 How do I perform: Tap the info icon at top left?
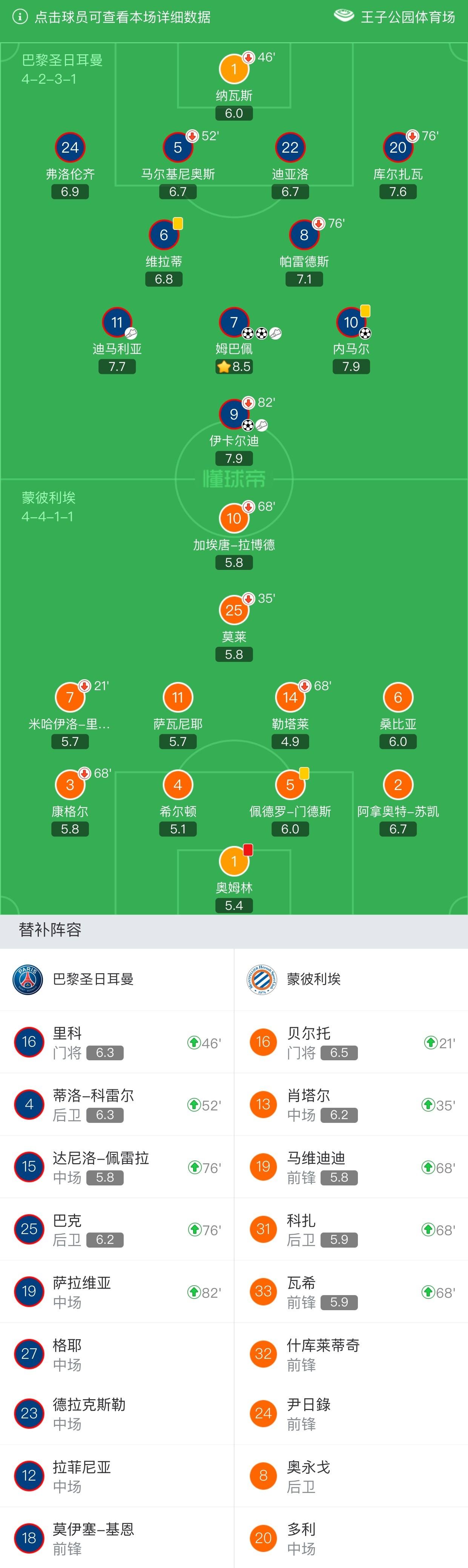[20, 17]
